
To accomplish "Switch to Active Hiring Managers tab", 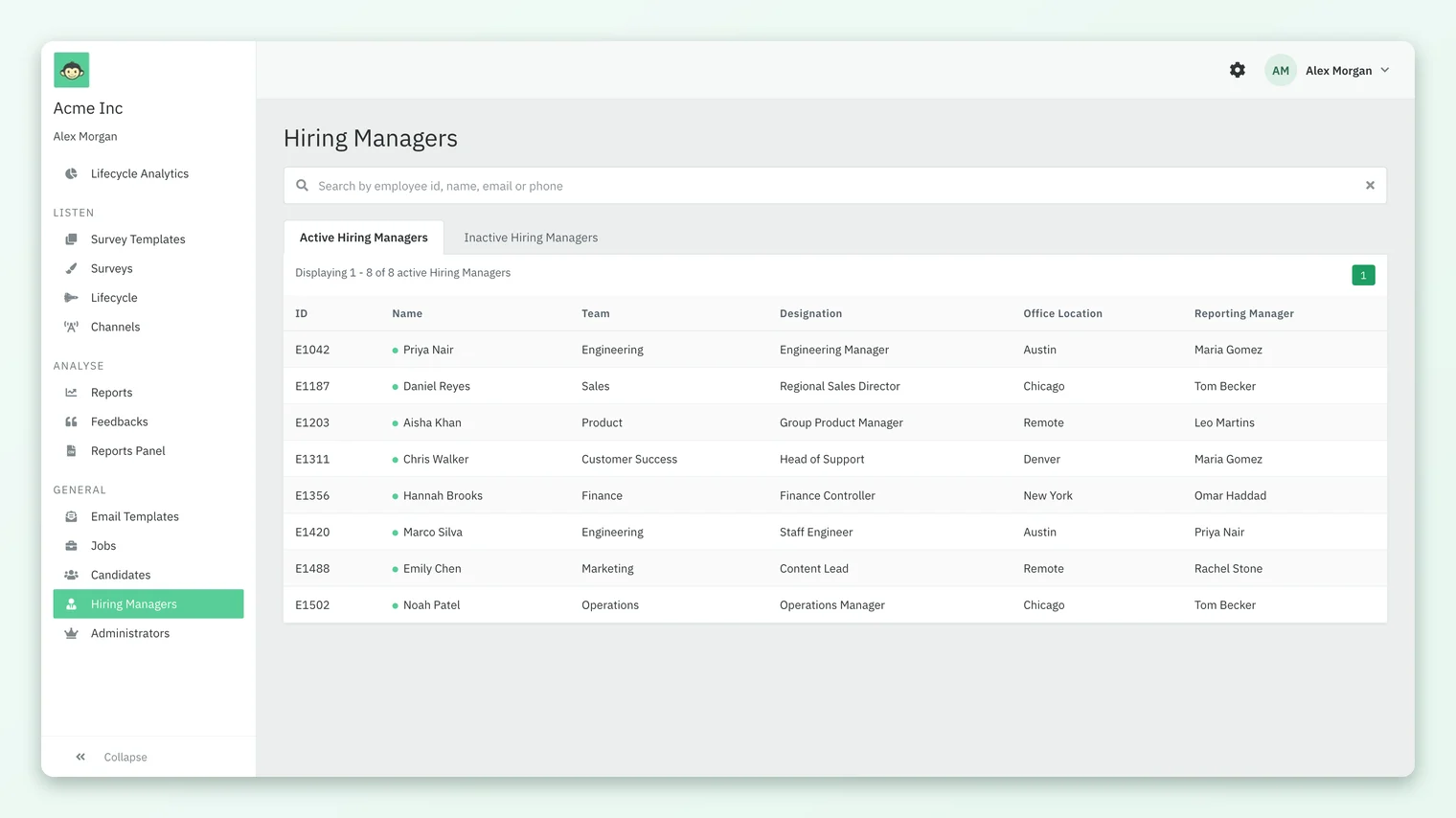I will (x=364, y=238).
